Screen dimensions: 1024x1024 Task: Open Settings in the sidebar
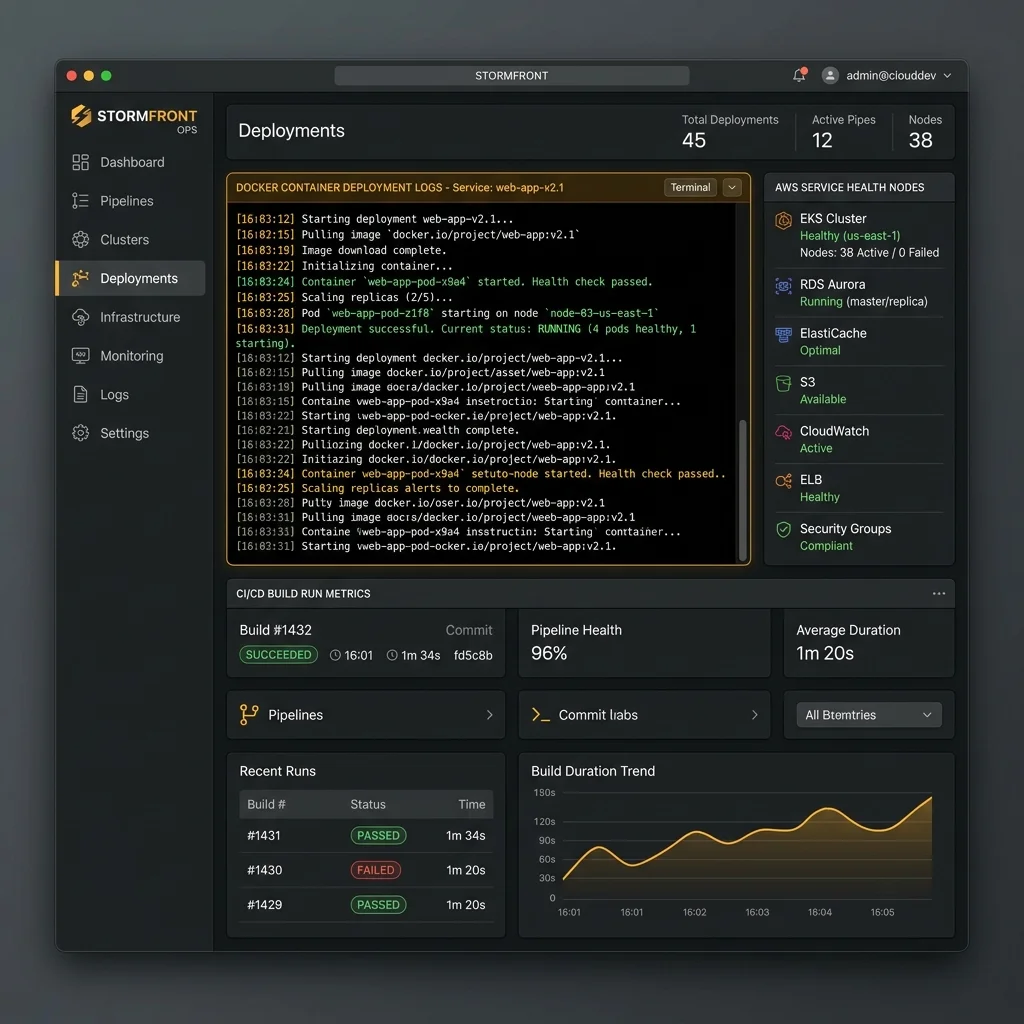pyautogui.click(x=131, y=433)
